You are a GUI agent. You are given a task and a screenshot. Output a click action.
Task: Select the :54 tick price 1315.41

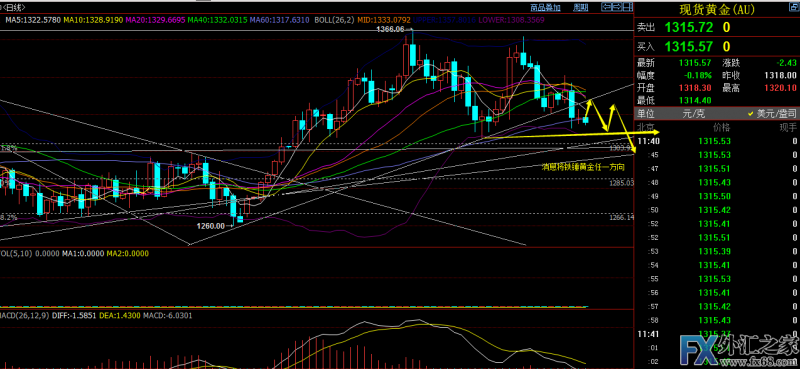pyautogui.click(x=714, y=265)
